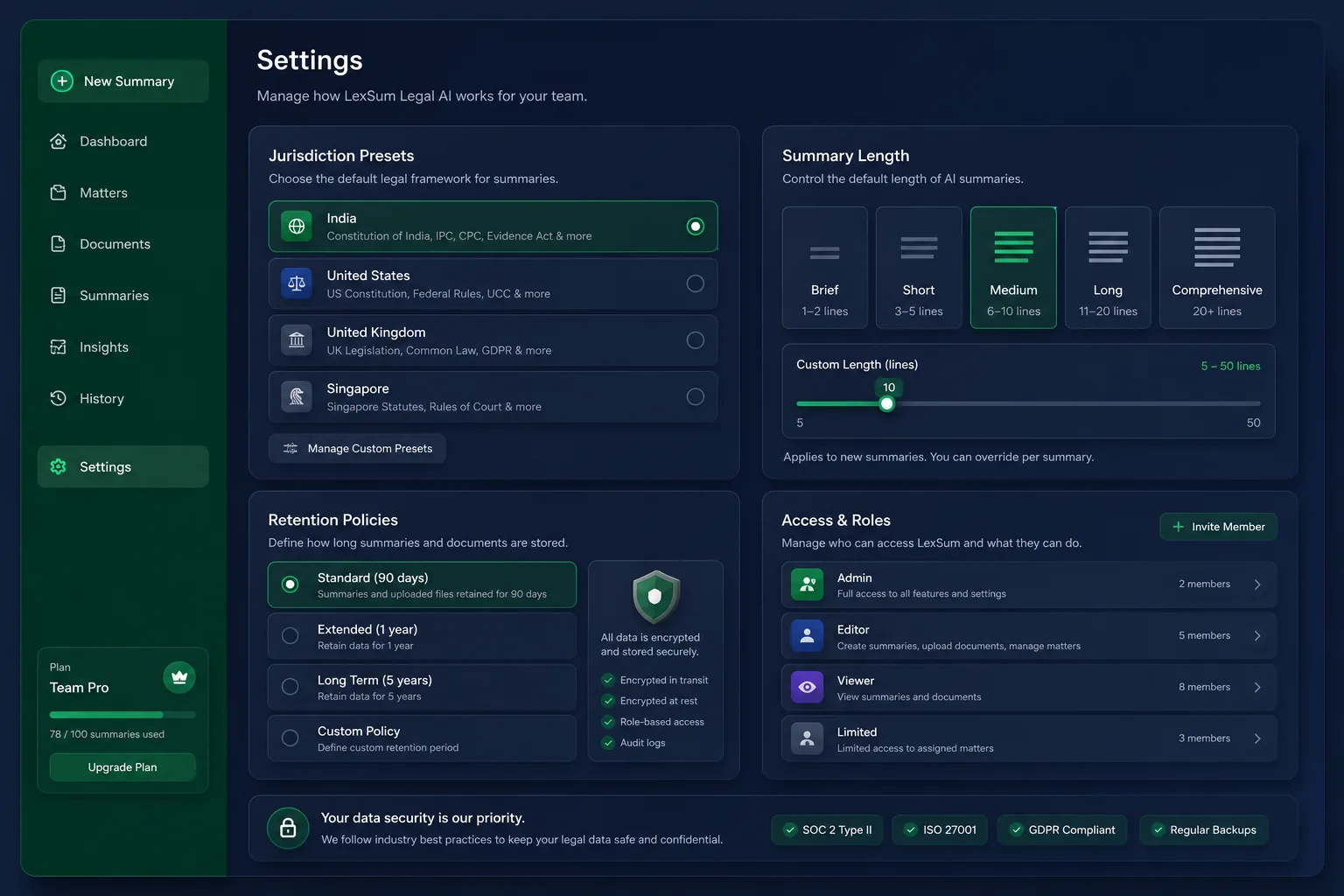Go to Matters in the sidebar
1344x896 pixels.
click(x=122, y=192)
